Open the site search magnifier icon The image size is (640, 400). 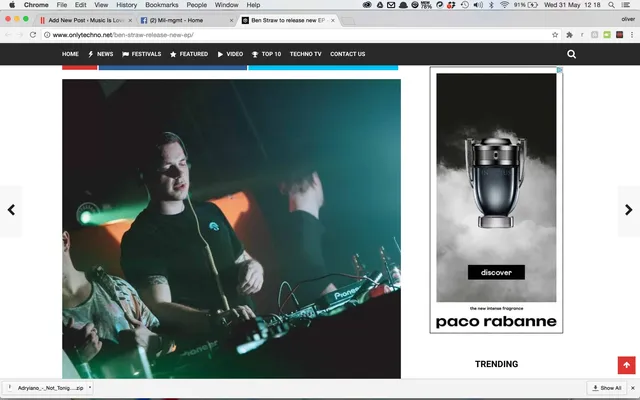point(571,54)
